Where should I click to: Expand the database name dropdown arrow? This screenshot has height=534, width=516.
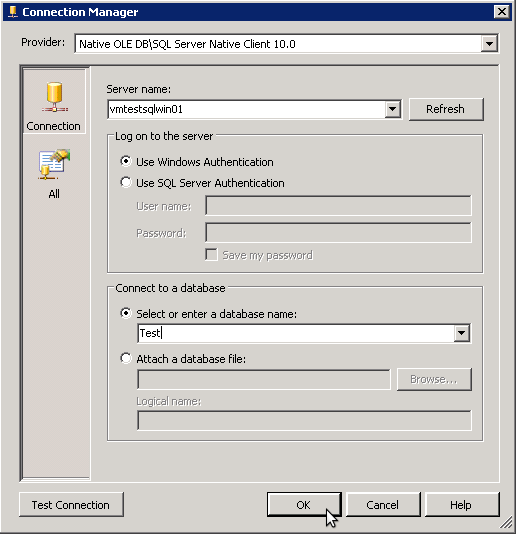462,333
